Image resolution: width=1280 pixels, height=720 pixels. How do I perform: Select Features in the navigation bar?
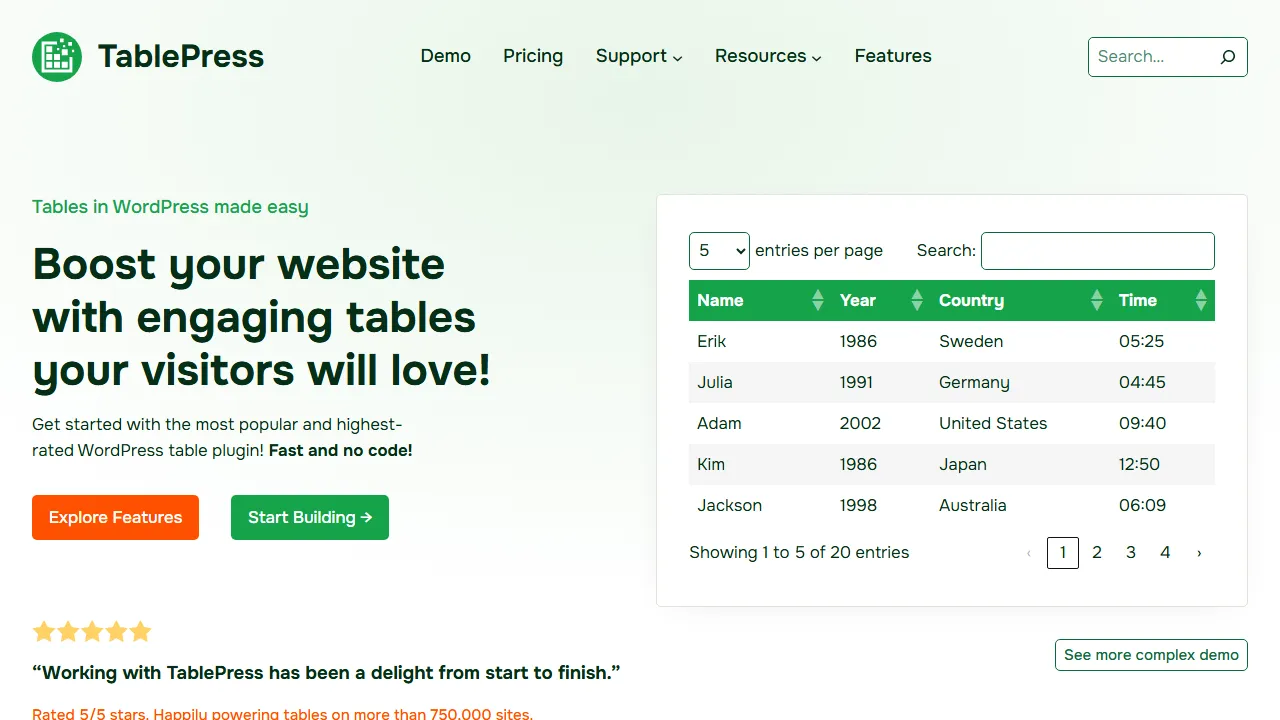(x=892, y=56)
